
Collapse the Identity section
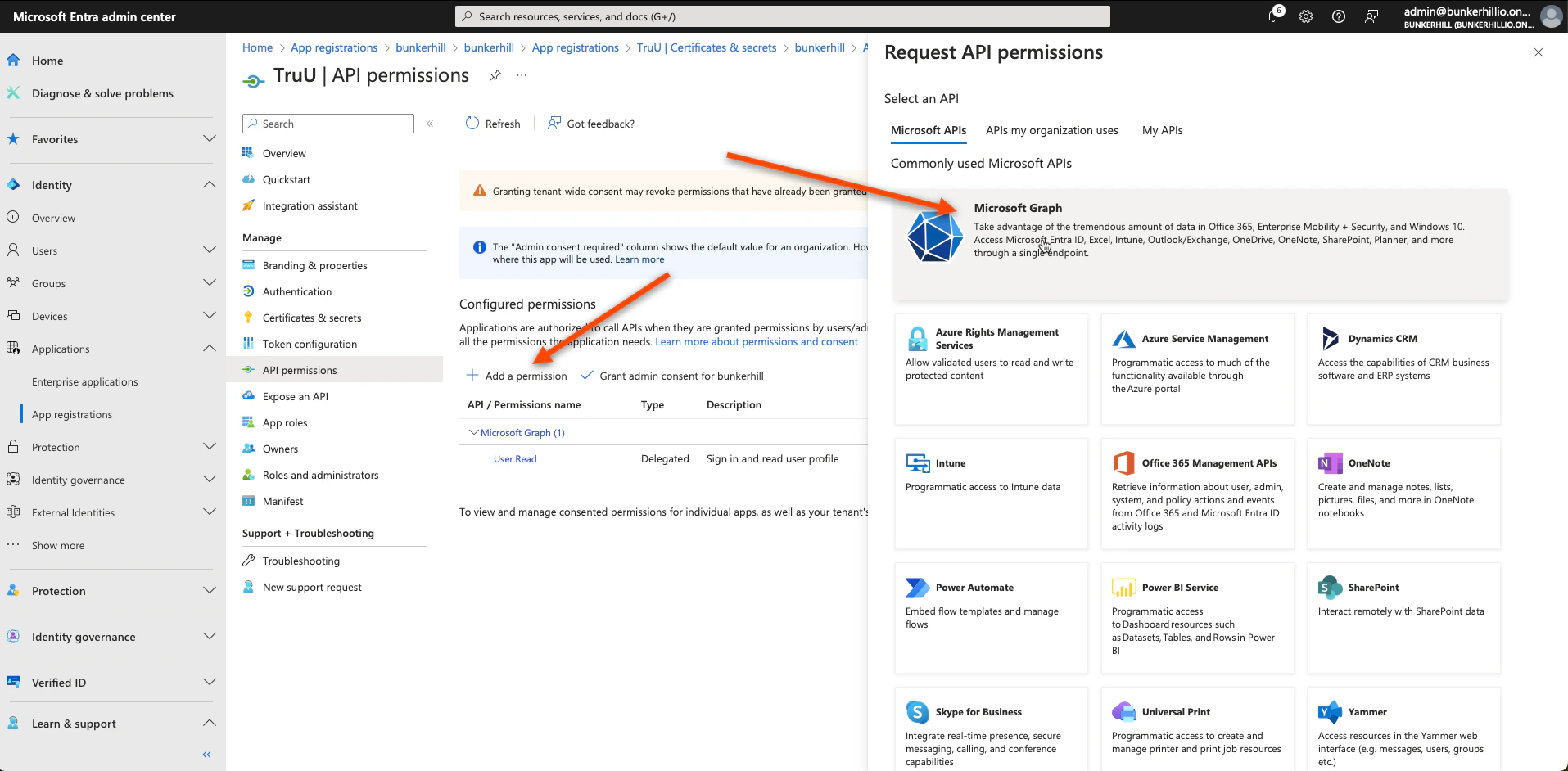pyautogui.click(x=210, y=184)
